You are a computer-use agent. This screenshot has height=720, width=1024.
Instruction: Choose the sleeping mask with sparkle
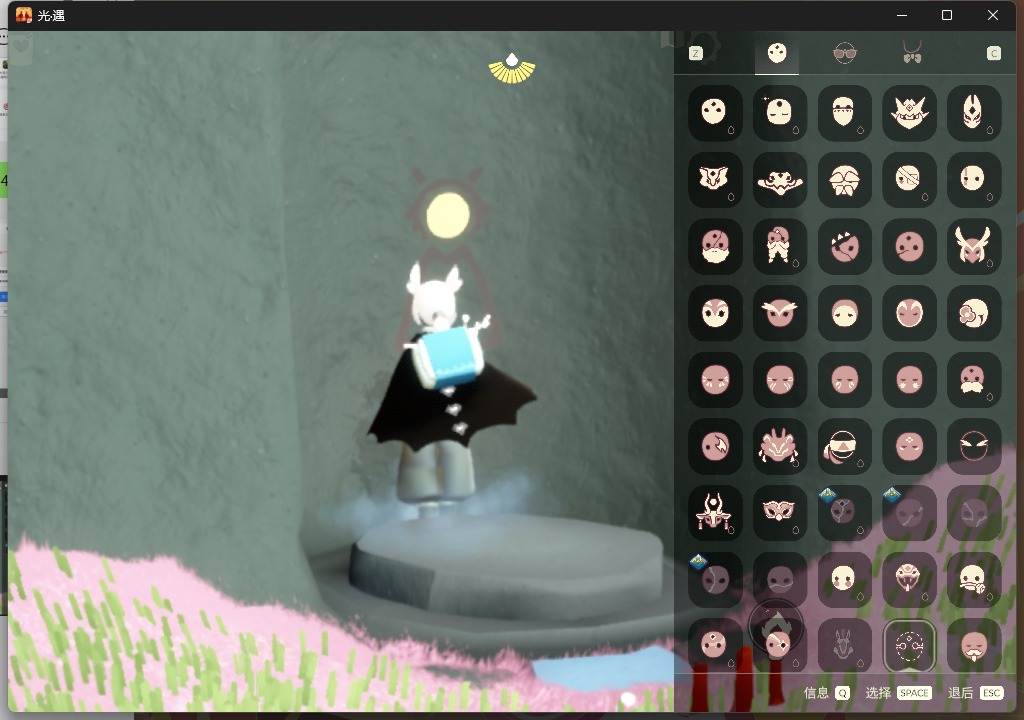coord(779,112)
